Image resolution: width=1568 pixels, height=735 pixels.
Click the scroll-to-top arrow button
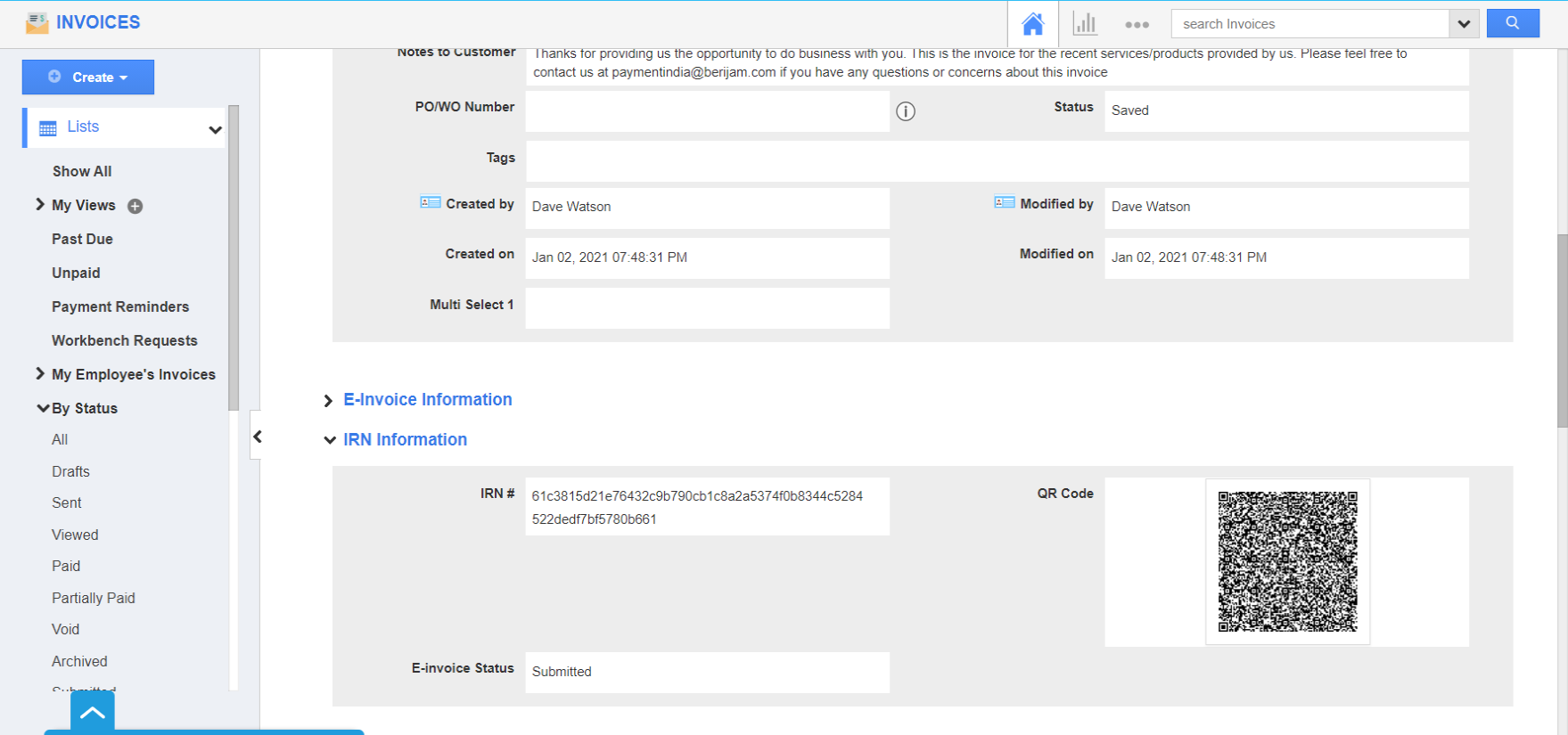pos(93,713)
